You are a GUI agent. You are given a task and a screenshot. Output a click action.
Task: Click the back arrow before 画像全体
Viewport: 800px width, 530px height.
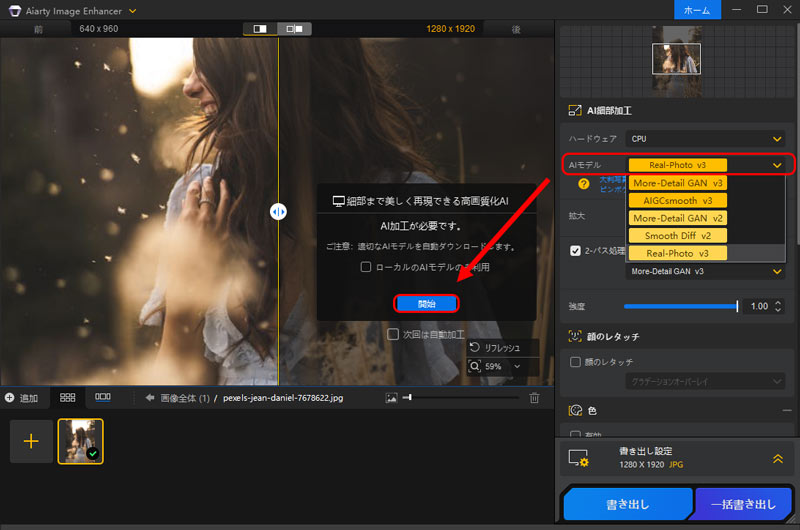149,397
